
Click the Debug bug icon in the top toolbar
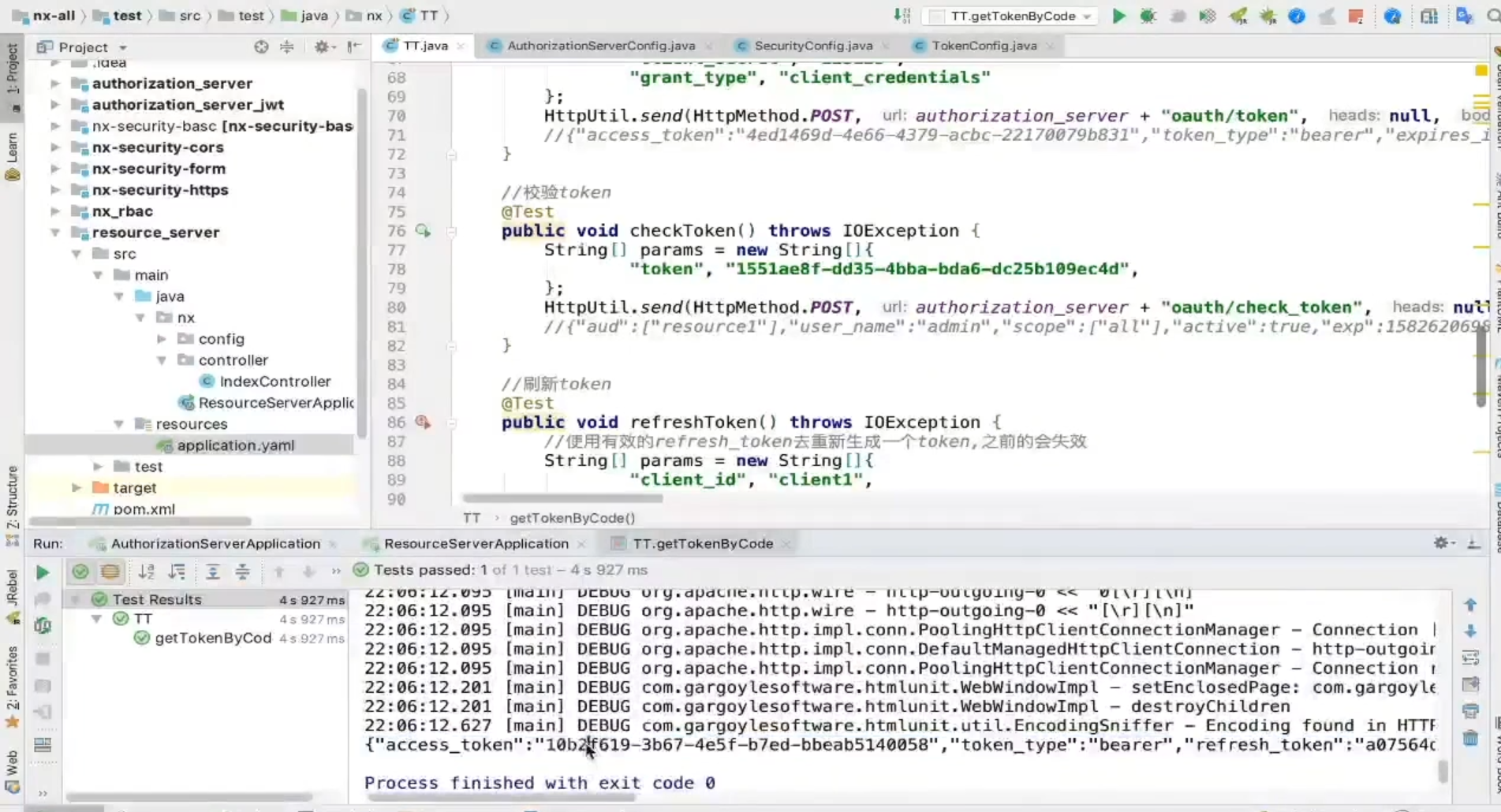pyautogui.click(x=1148, y=16)
